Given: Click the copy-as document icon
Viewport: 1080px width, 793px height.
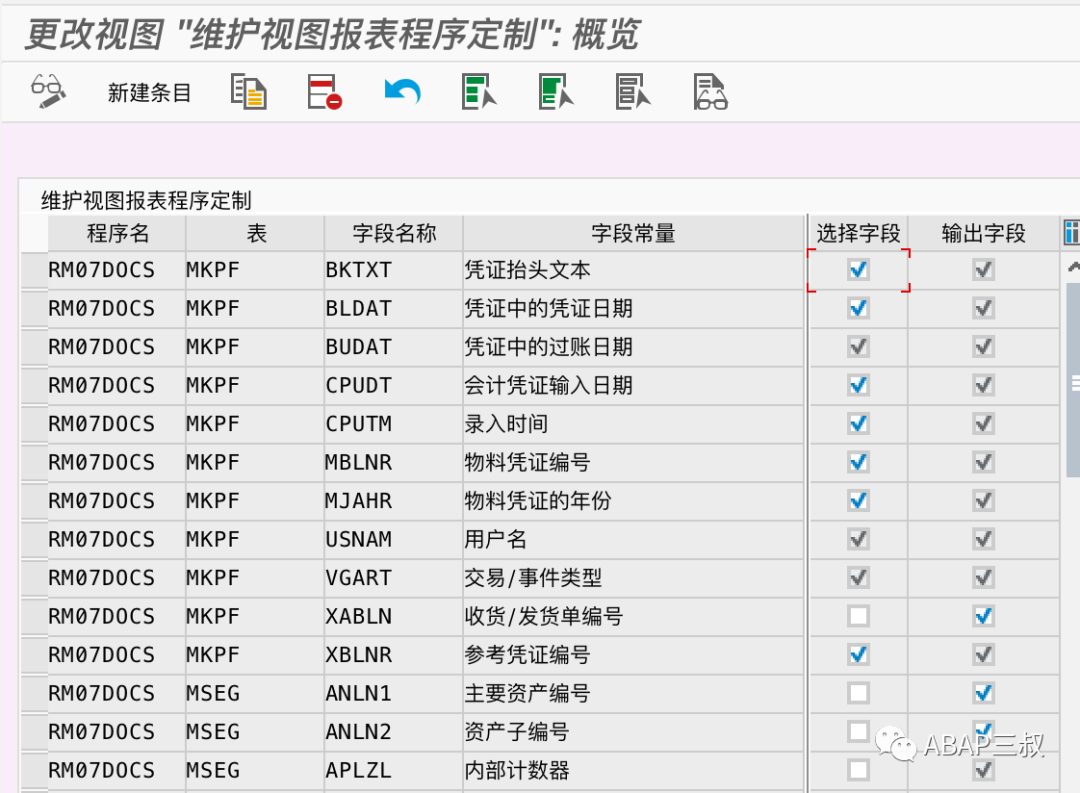Looking at the screenshot, I should [249, 92].
